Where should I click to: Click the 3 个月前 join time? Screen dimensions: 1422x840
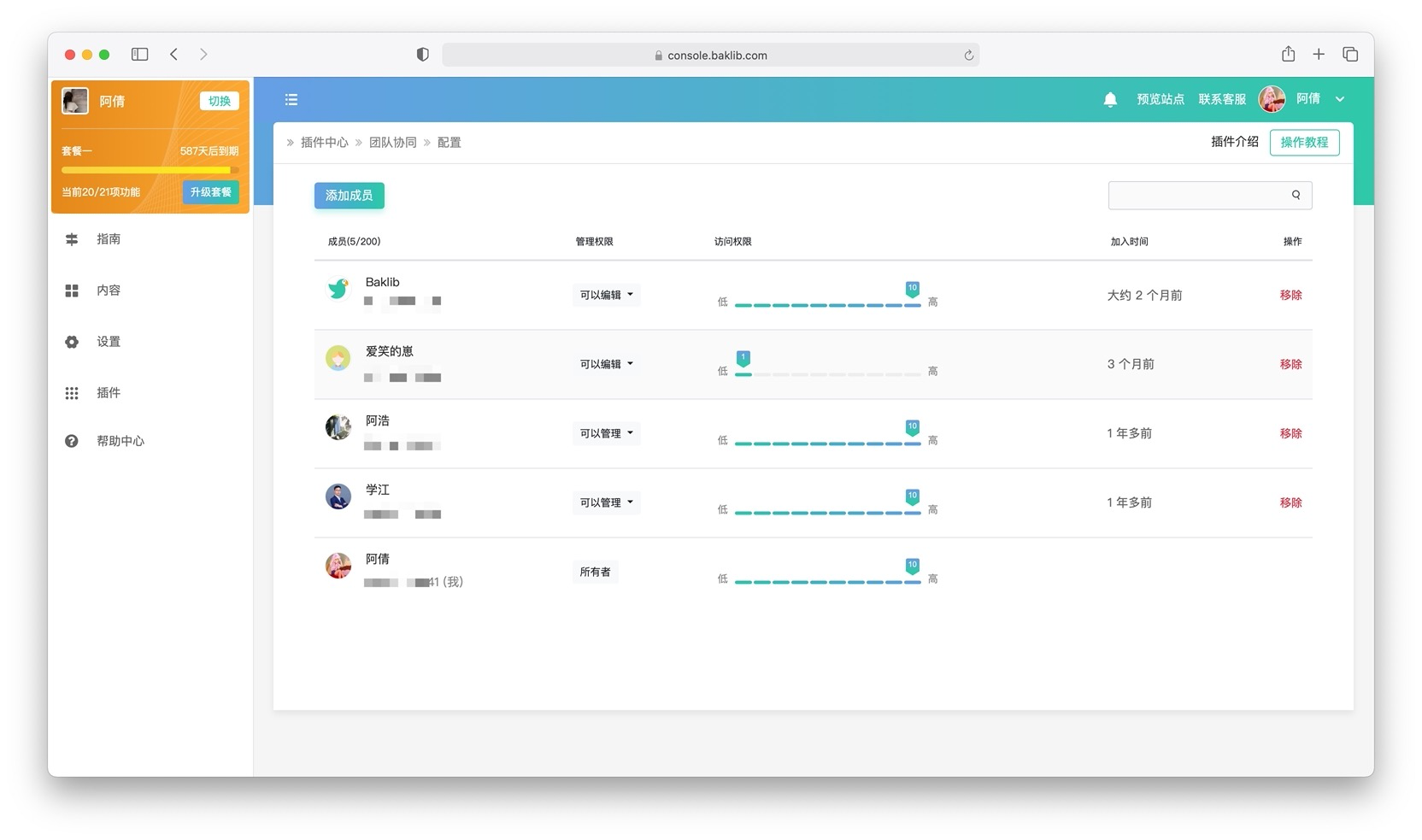[1131, 364]
